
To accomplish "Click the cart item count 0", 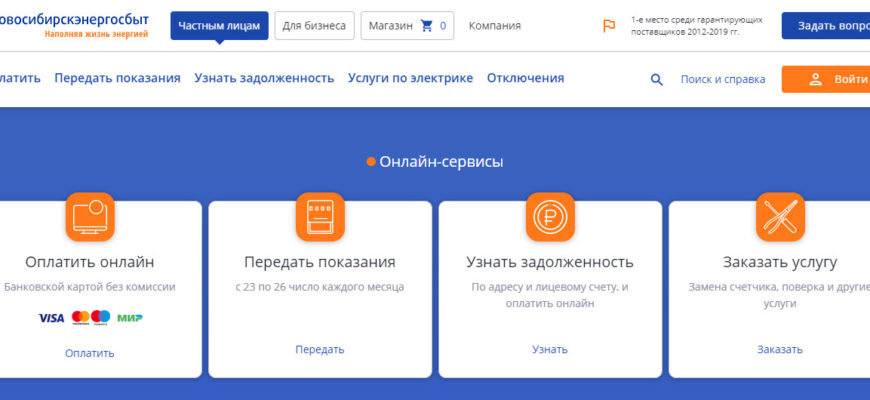I will pos(443,26).
